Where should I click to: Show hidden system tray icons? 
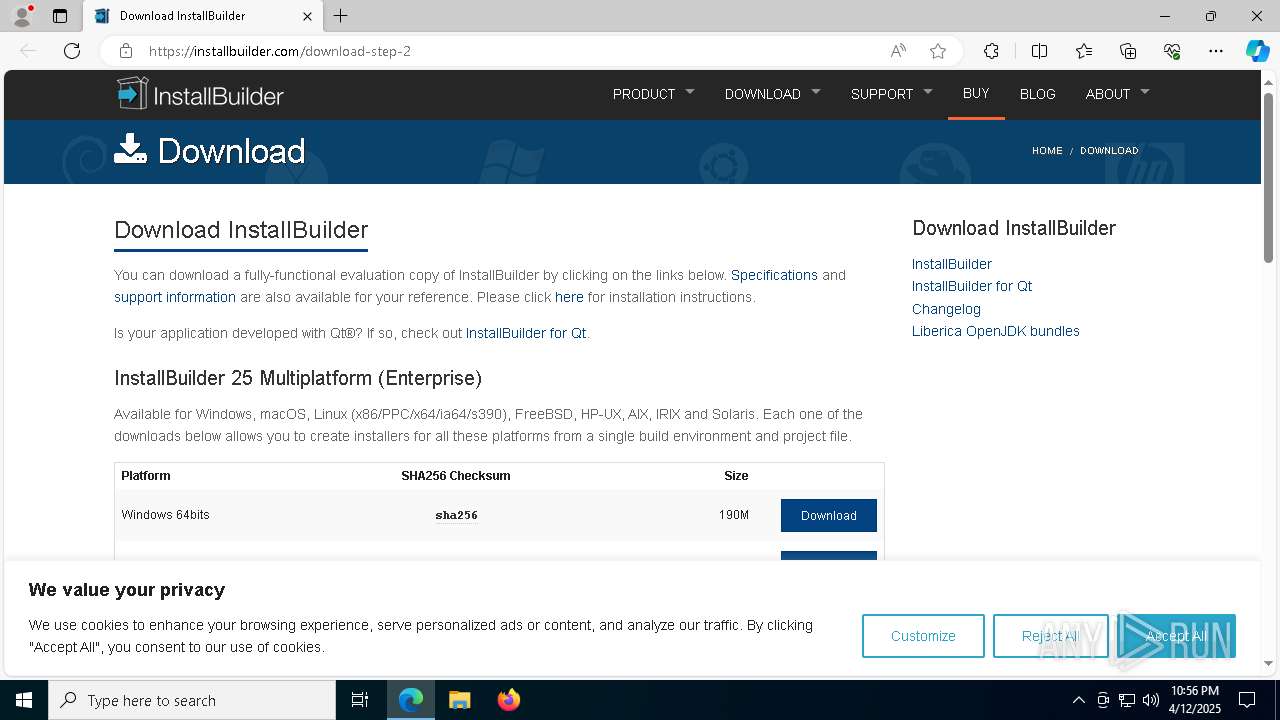tap(1078, 700)
